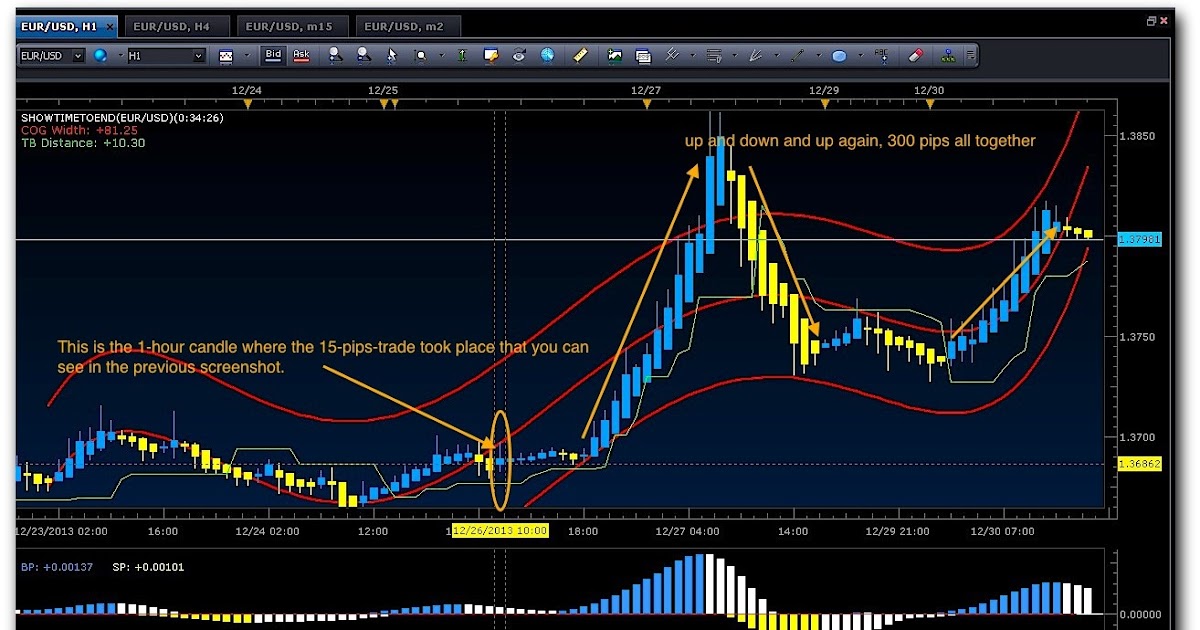Click the 12/24 date marker triangle
The width and height of the screenshot is (1200, 630).
point(248,102)
